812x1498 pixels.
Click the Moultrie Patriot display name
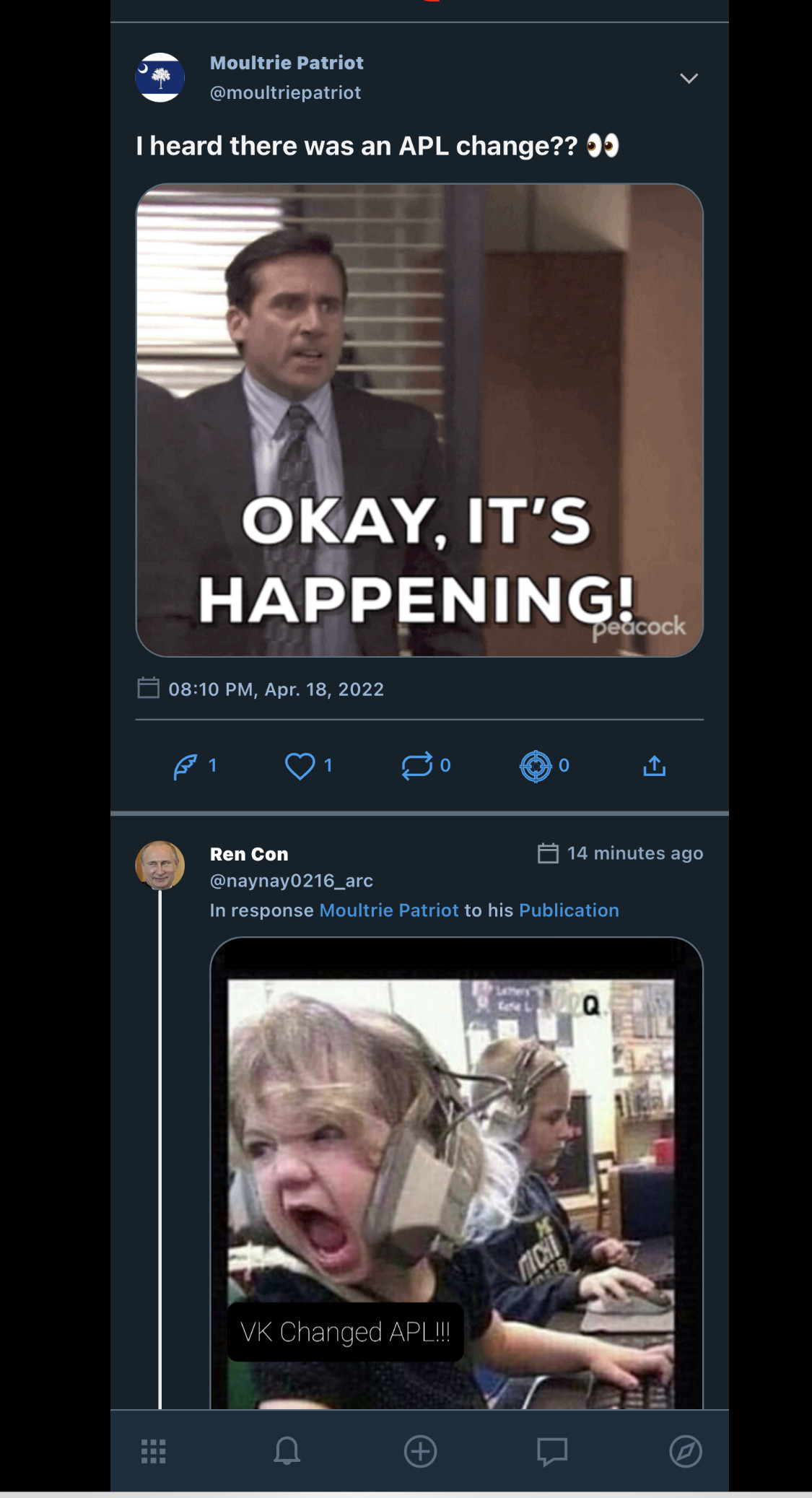[287, 63]
